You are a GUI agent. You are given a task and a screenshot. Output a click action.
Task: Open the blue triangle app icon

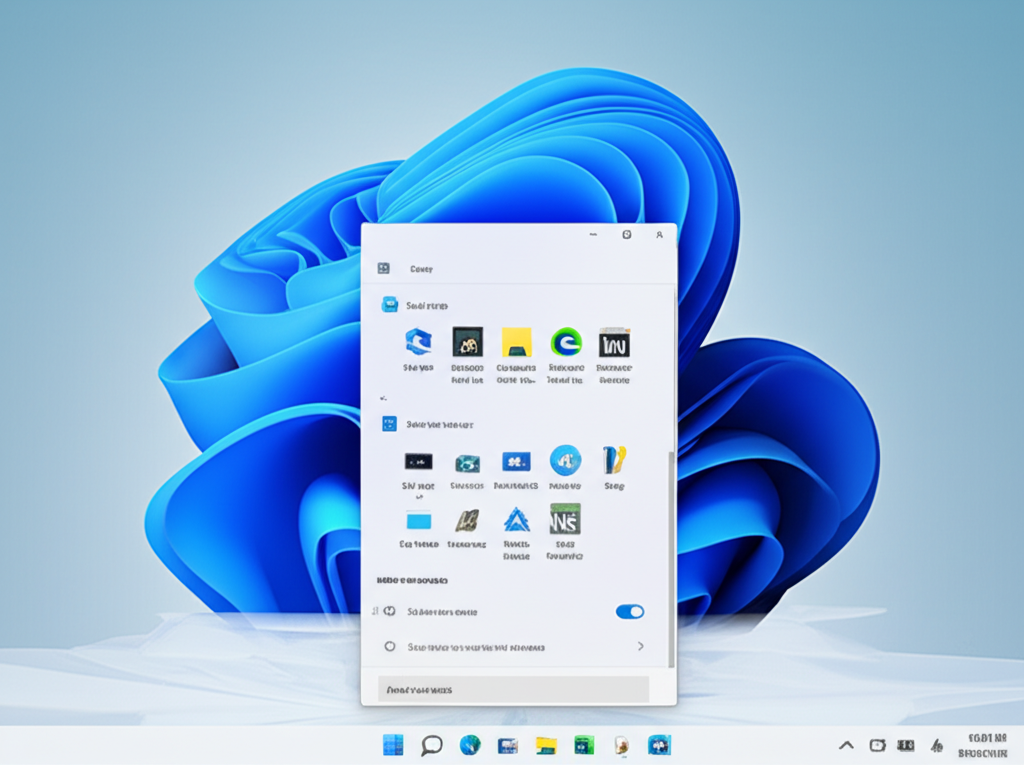point(517,520)
